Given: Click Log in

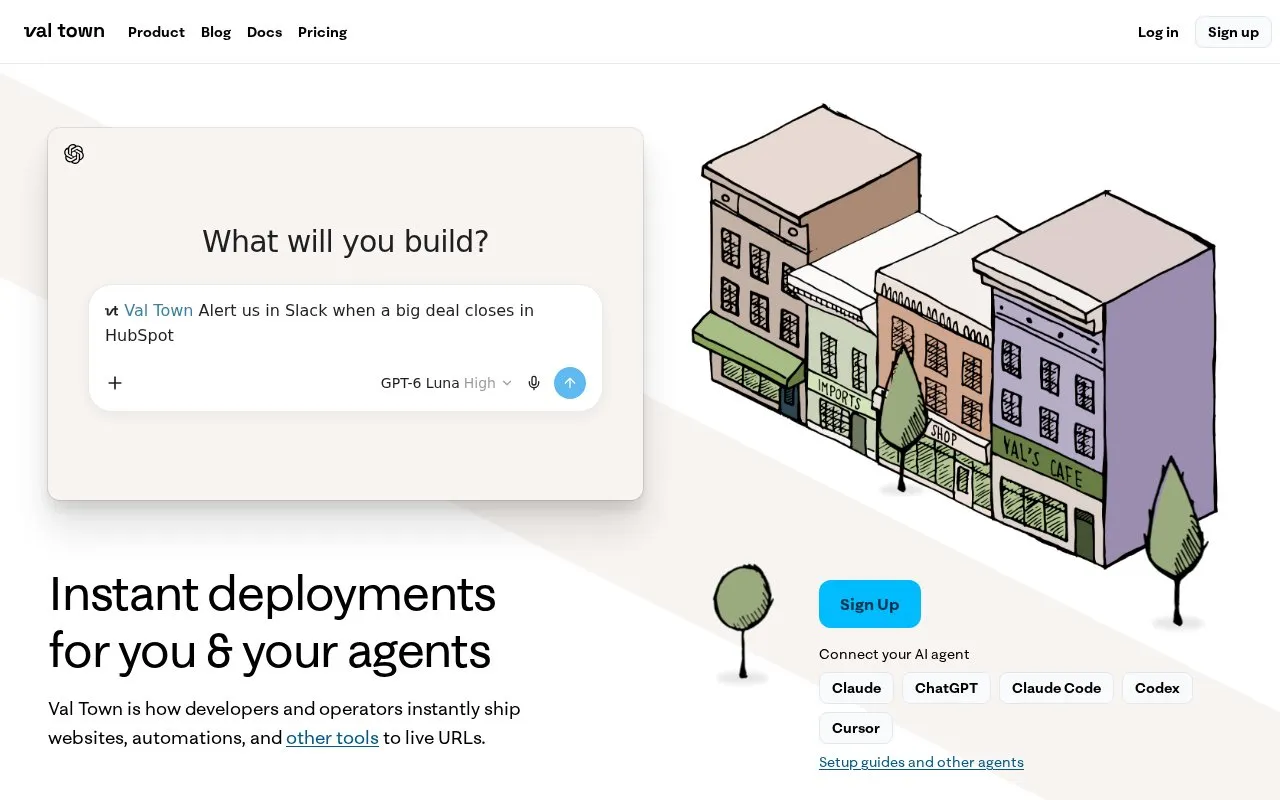Looking at the screenshot, I should tap(1158, 32).
